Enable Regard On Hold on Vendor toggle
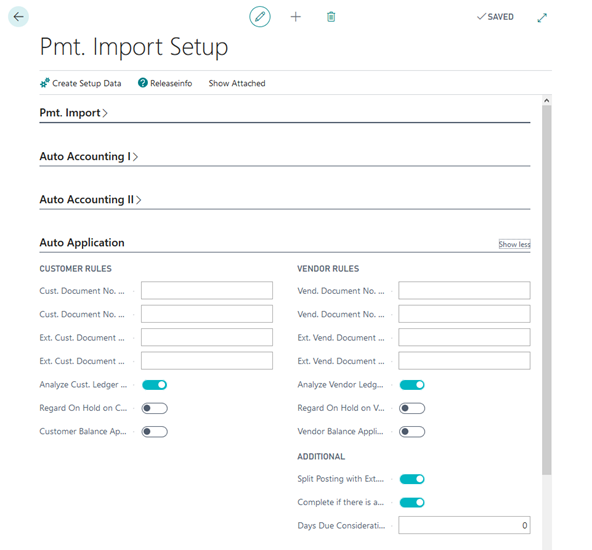 point(412,408)
